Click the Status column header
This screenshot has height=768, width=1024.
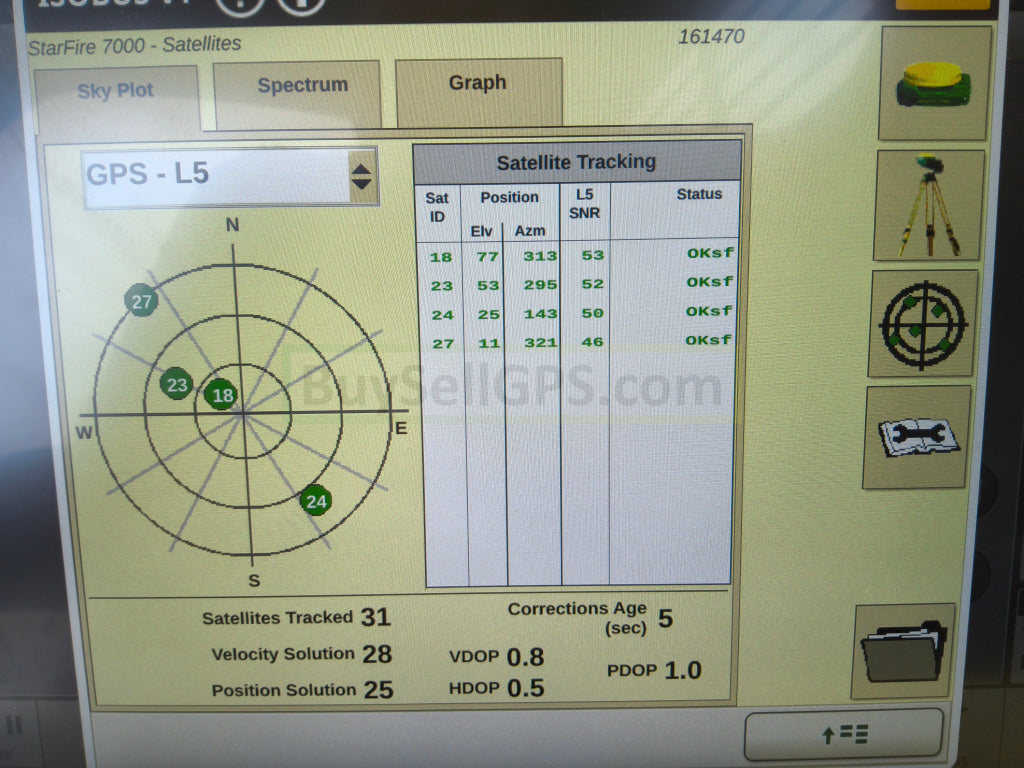pos(699,194)
